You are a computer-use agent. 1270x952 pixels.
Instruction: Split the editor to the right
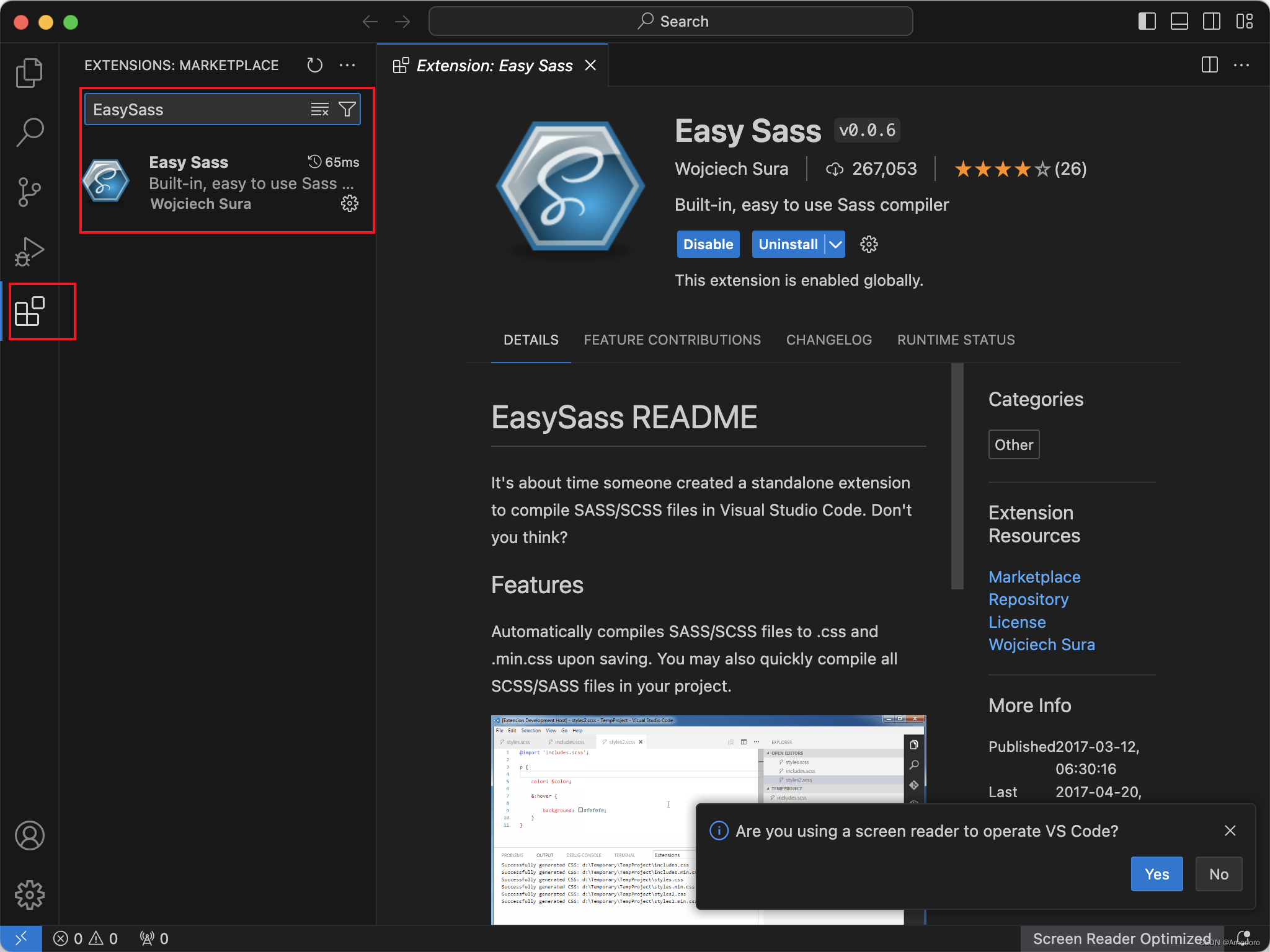point(1209,65)
